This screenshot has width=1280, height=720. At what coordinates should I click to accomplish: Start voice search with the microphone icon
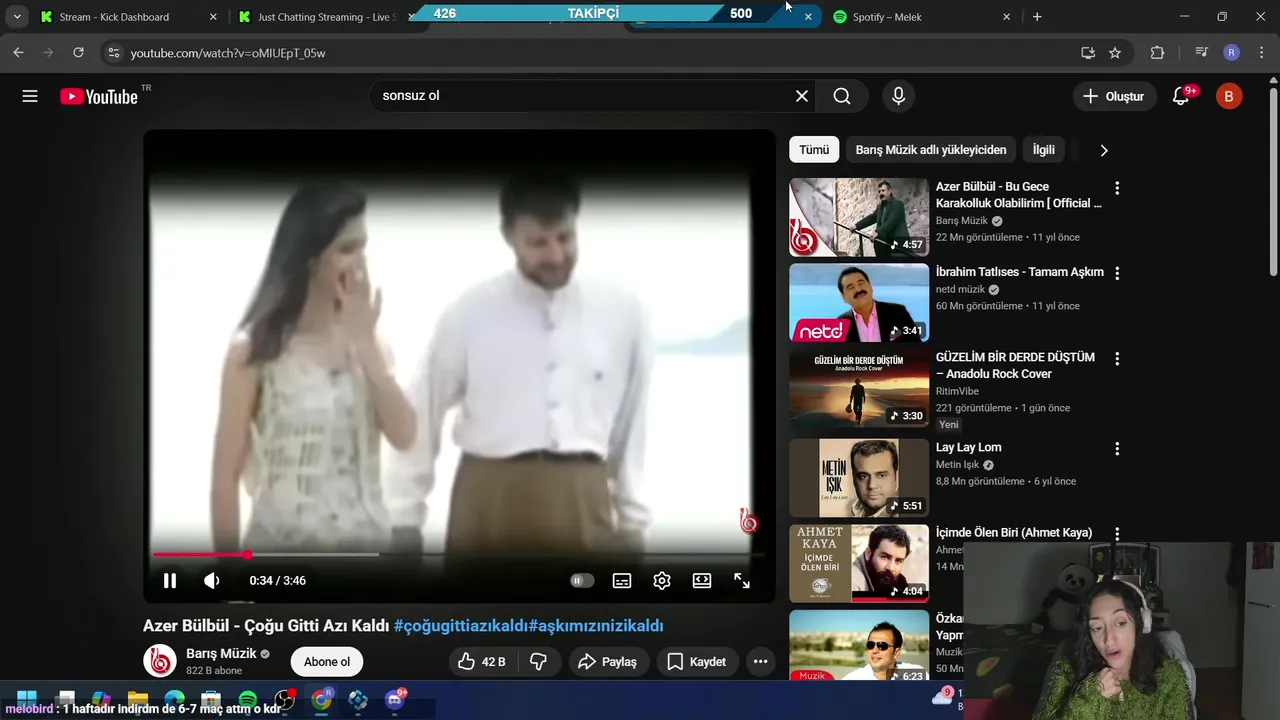point(898,96)
